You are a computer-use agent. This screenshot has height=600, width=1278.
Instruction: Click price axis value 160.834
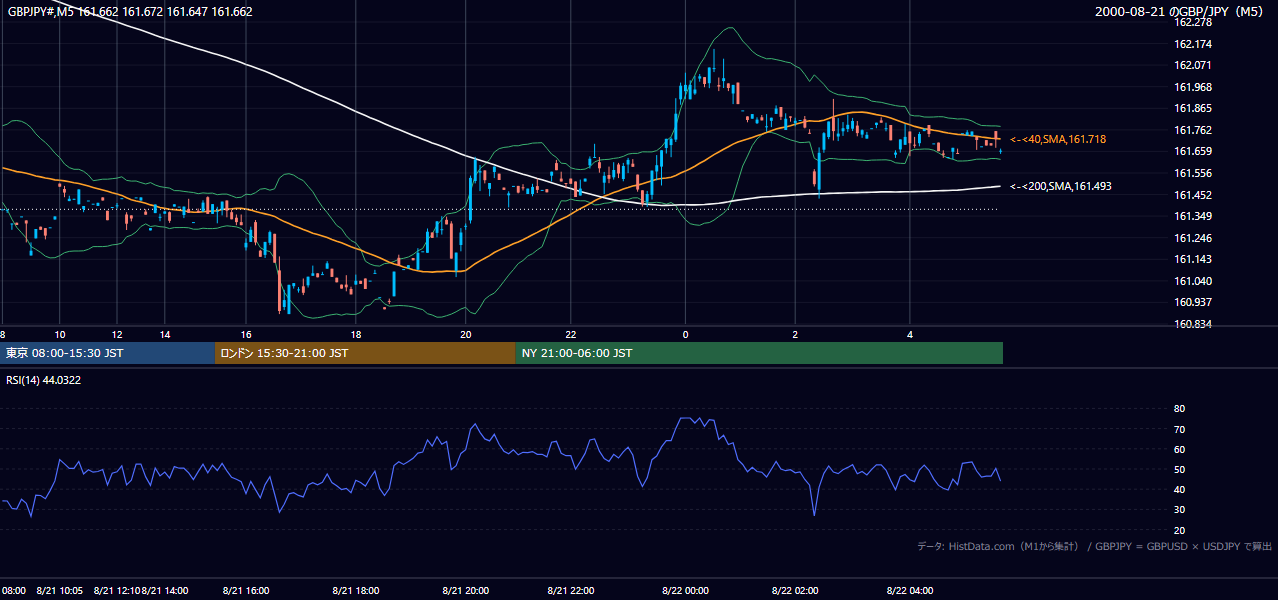(x=1192, y=324)
